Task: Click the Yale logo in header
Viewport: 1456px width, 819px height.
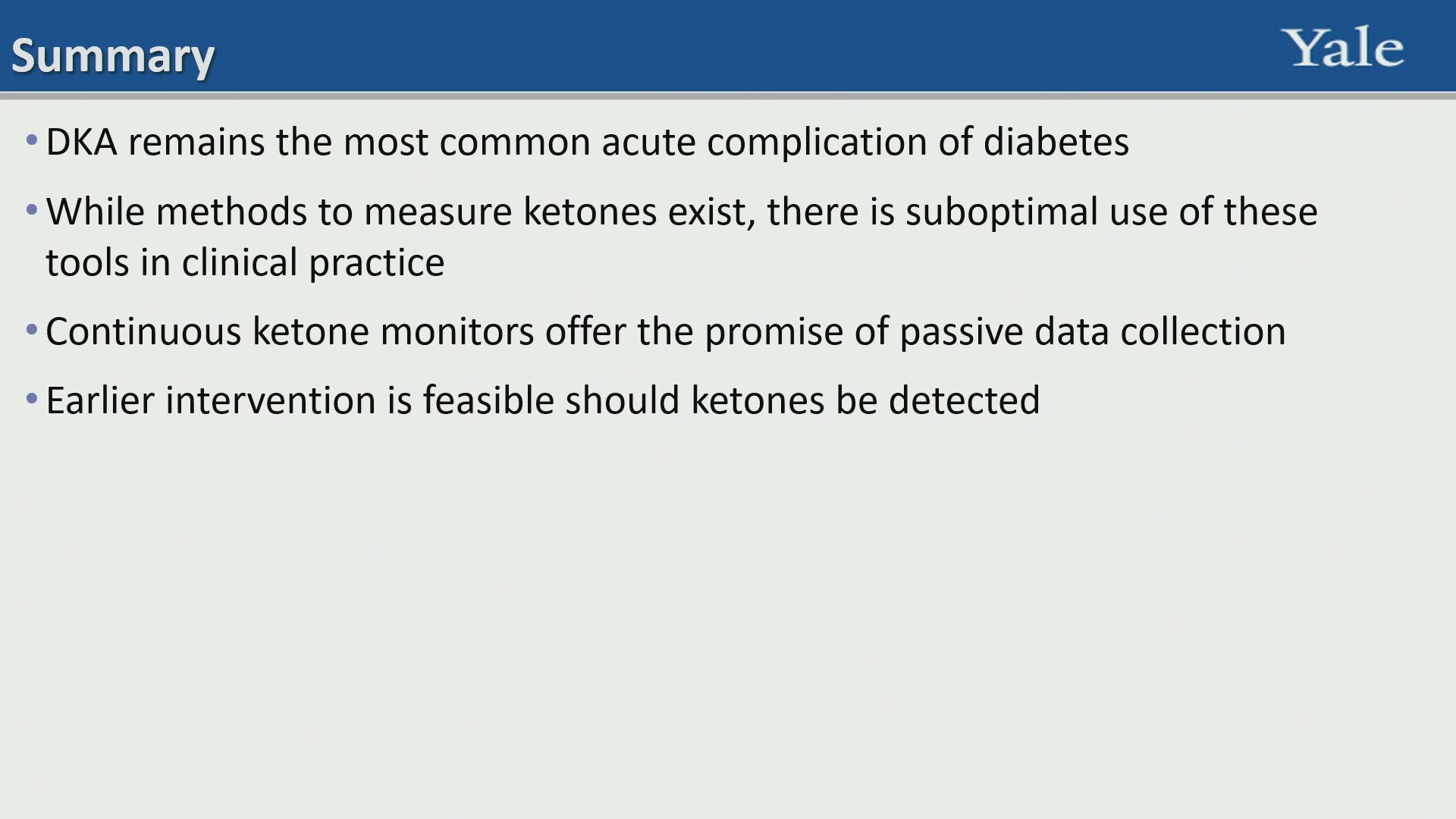Action: point(1343,48)
